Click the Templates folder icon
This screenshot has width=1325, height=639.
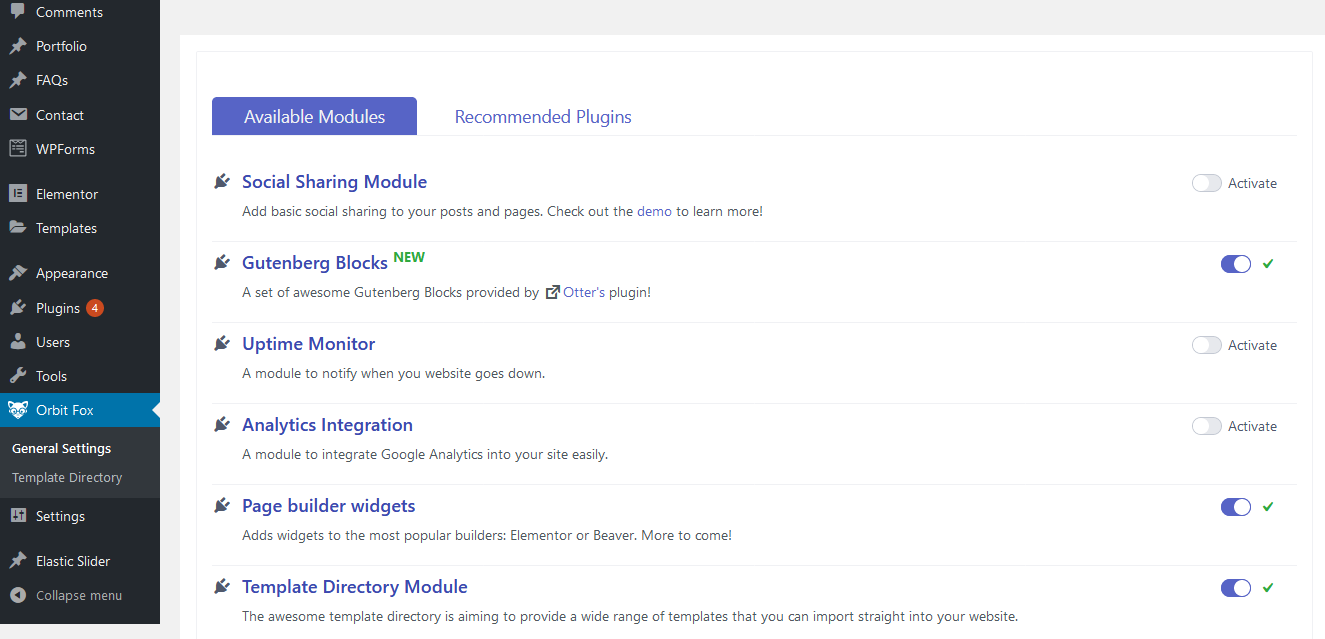coord(18,228)
